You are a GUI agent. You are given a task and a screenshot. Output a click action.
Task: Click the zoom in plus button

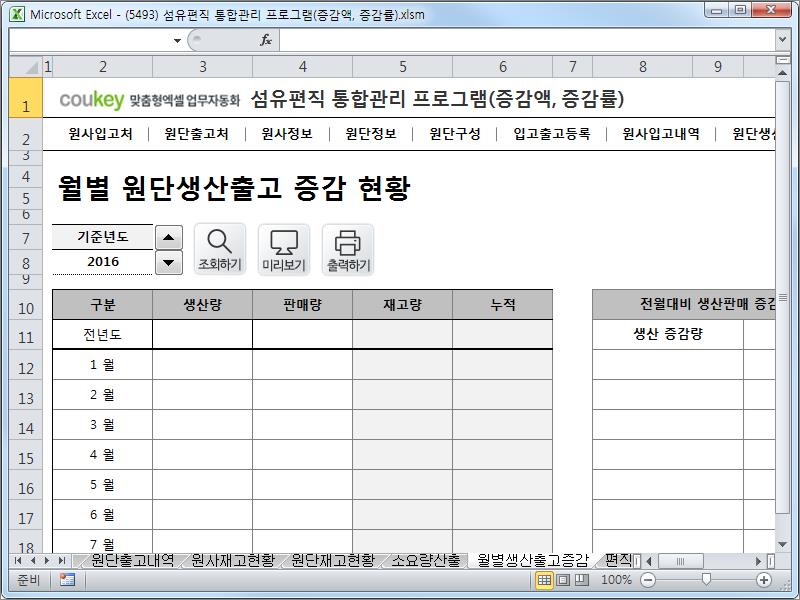point(764,580)
